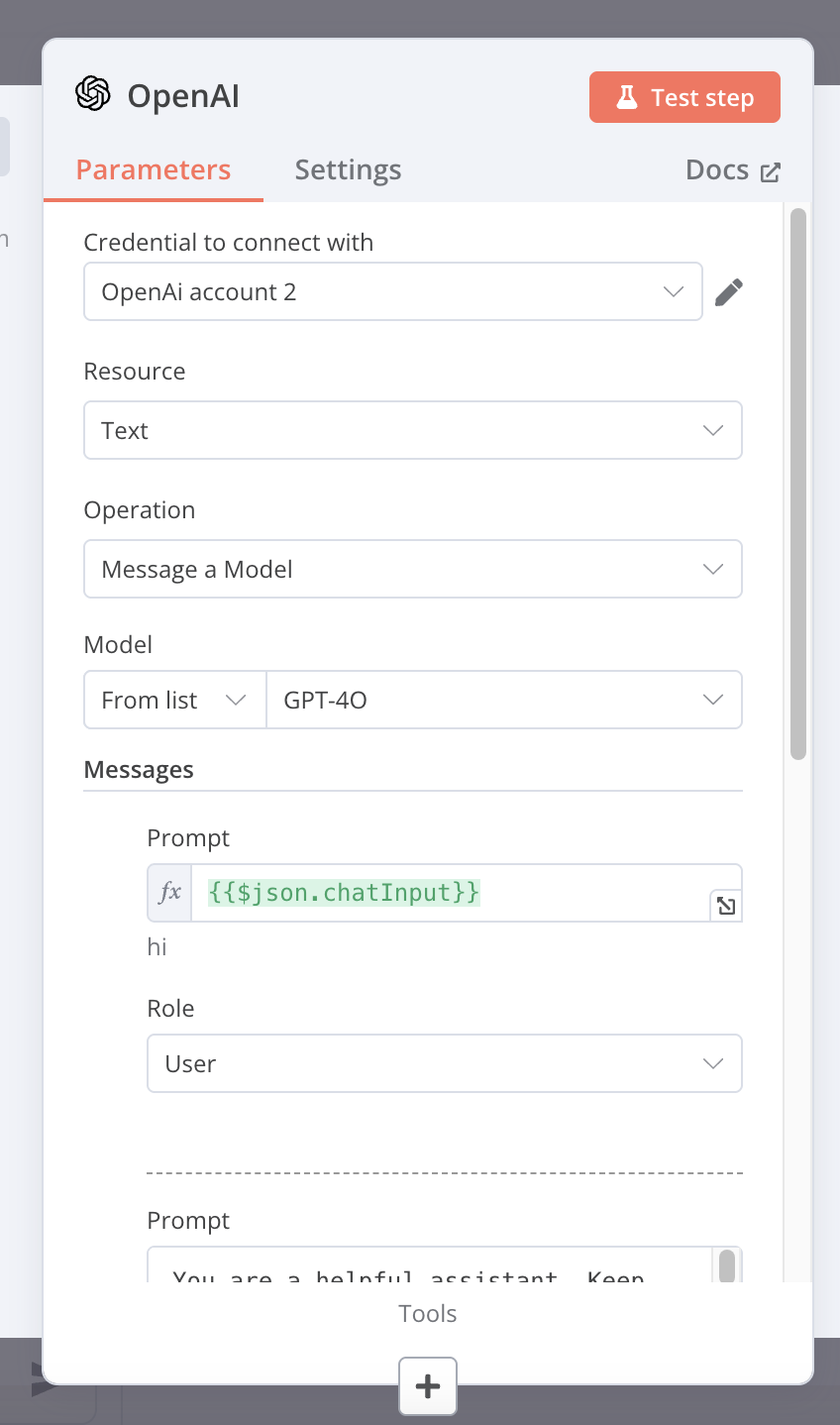Expand the prompt expression editor icon
The height and width of the screenshot is (1425, 840).
point(726,906)
